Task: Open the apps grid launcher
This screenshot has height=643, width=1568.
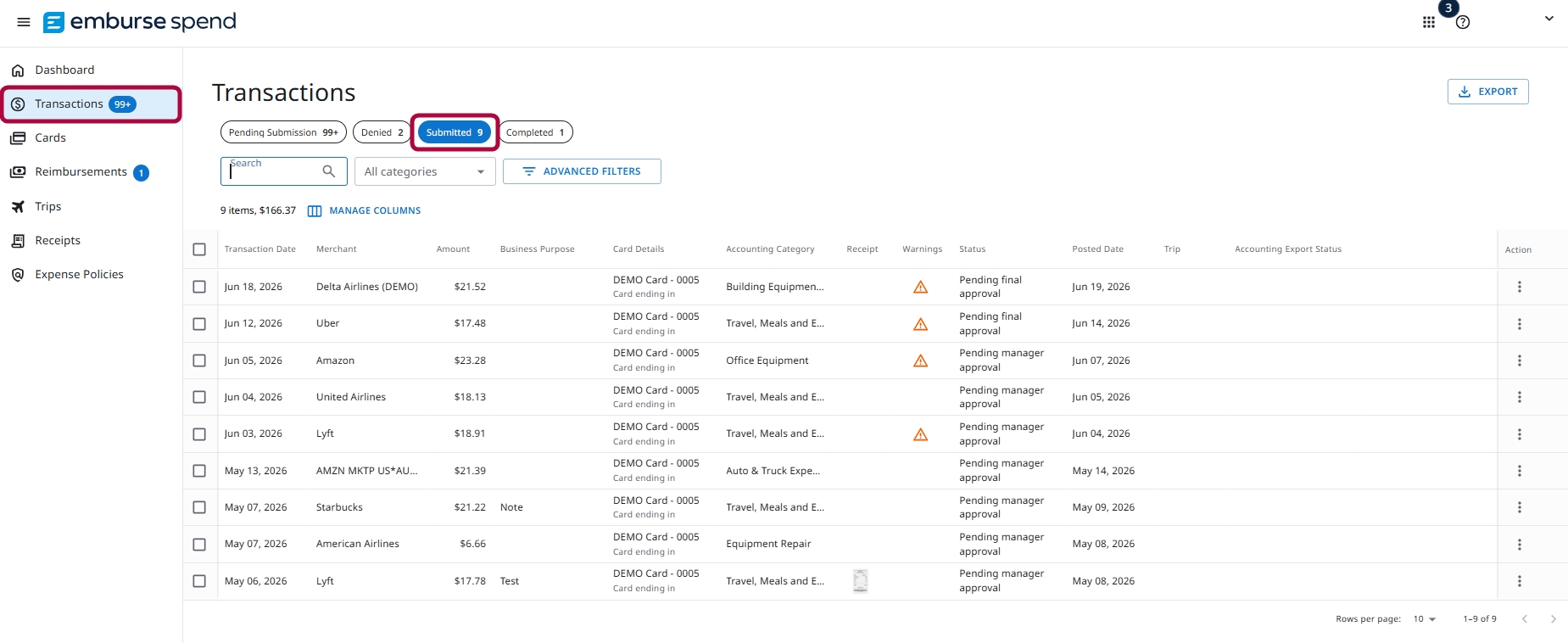Action: (x=1429, y=22)
